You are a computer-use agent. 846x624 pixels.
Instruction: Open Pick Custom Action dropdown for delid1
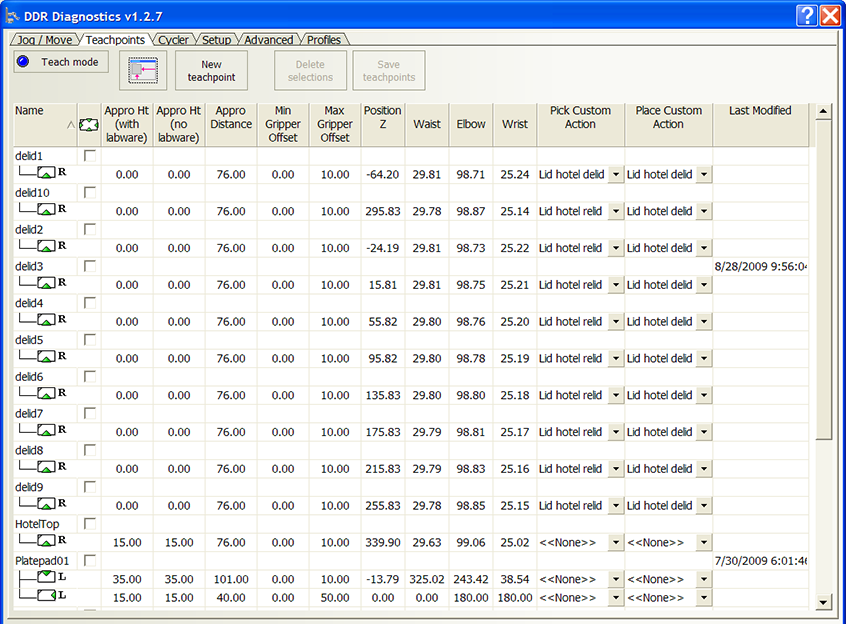click(616, 174)
